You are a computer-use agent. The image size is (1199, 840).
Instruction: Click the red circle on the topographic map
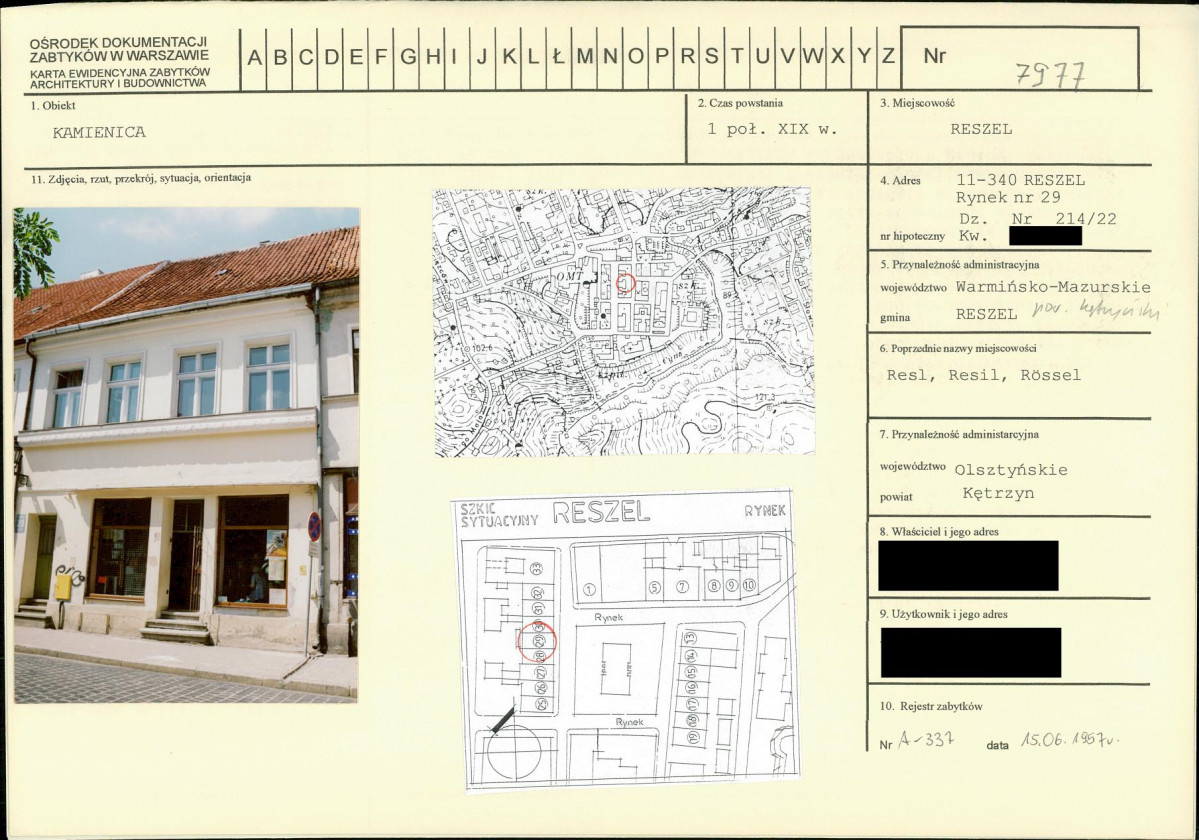pyautogui.click(x=625, y=284)
